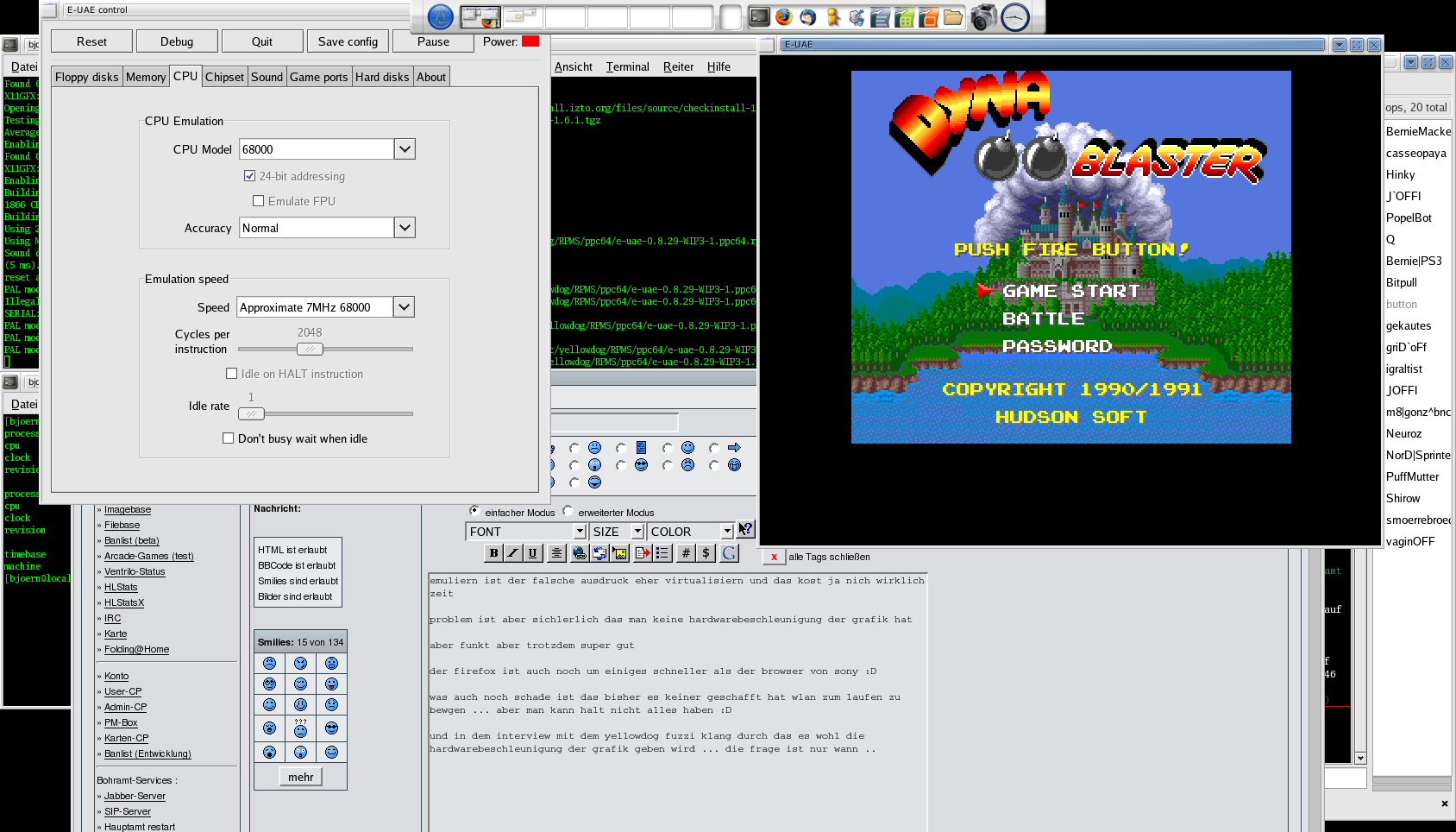The width and height of the screenshot is (1456, 832).
Task: Click the center-align text icon
Action: tap(556, 553)
